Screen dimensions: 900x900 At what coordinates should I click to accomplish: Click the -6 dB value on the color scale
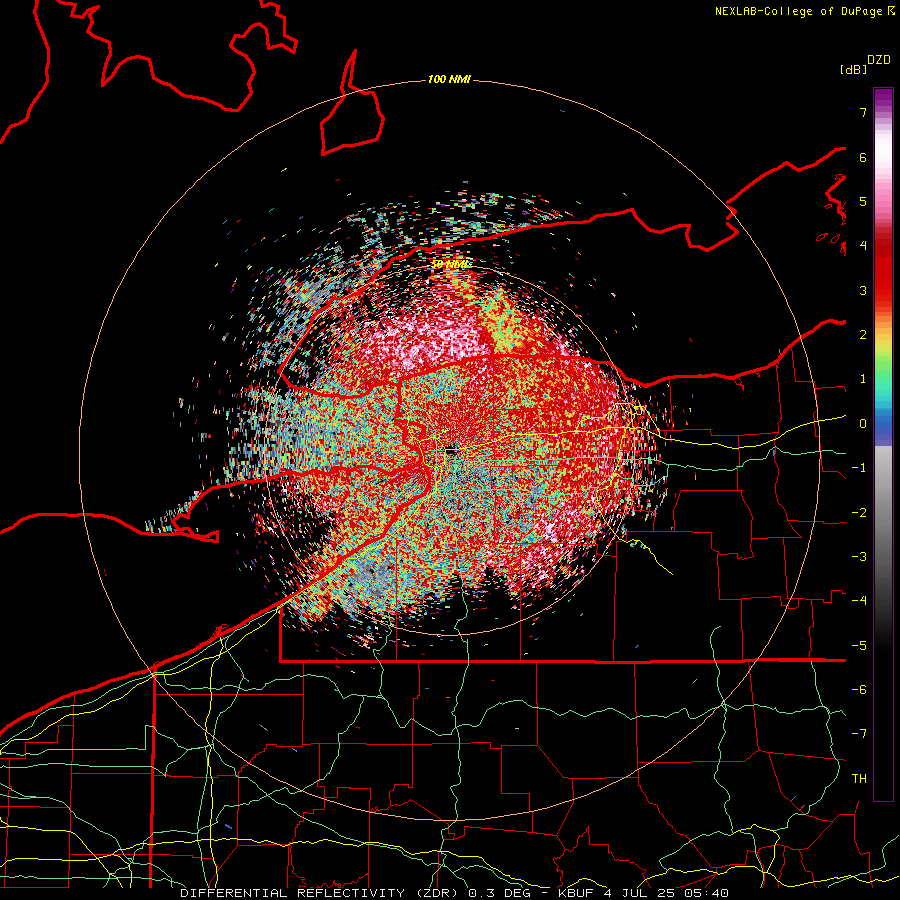click(859, 690)
